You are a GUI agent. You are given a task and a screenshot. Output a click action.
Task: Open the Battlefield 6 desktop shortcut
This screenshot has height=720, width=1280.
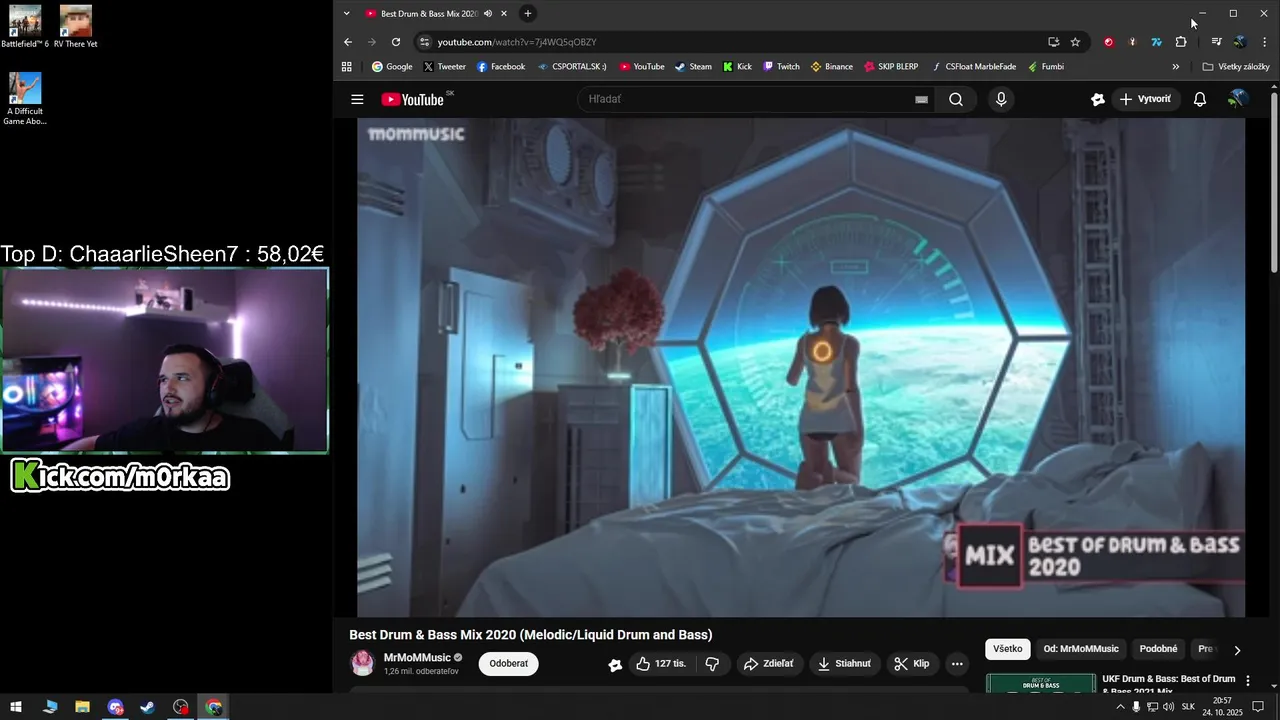(x=25, y=27)
